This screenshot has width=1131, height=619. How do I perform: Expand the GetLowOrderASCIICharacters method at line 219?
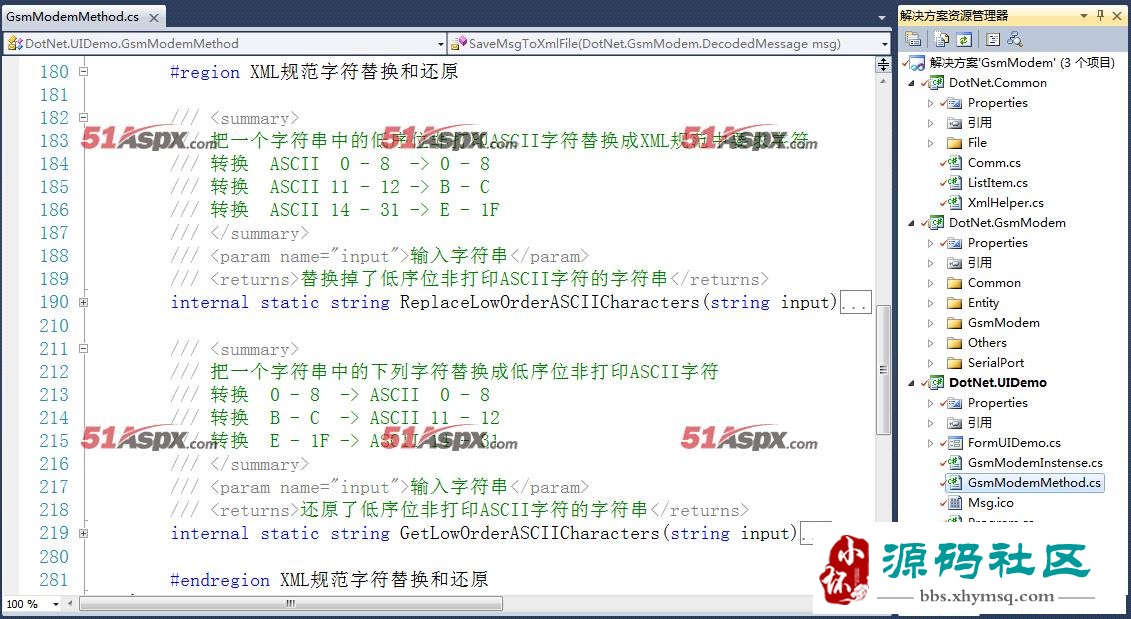tap(83, 533)
